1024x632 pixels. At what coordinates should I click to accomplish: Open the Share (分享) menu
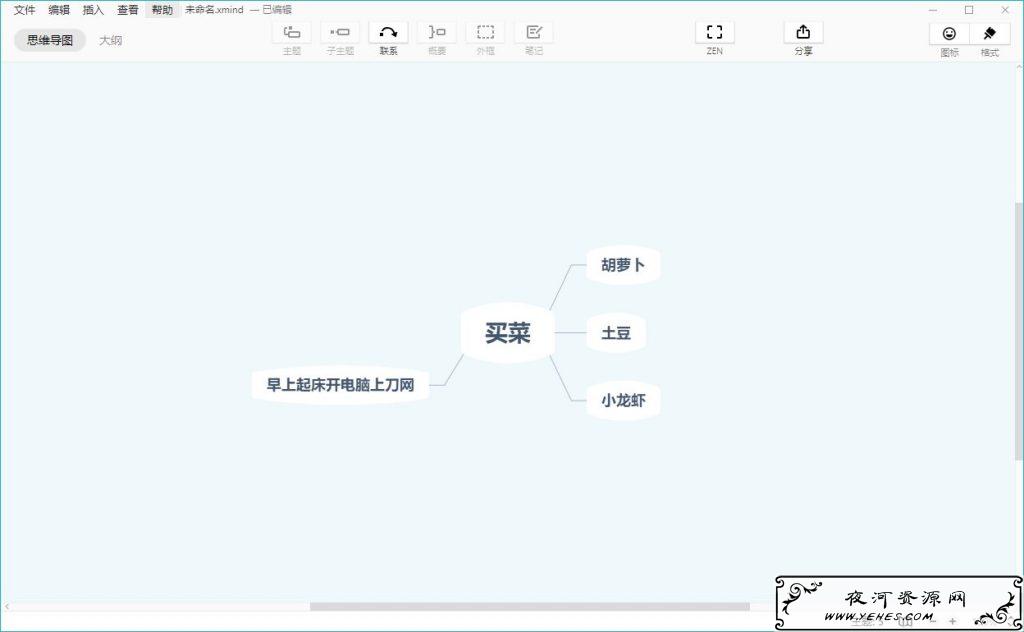pyautogui.click(x=803, y=32)
